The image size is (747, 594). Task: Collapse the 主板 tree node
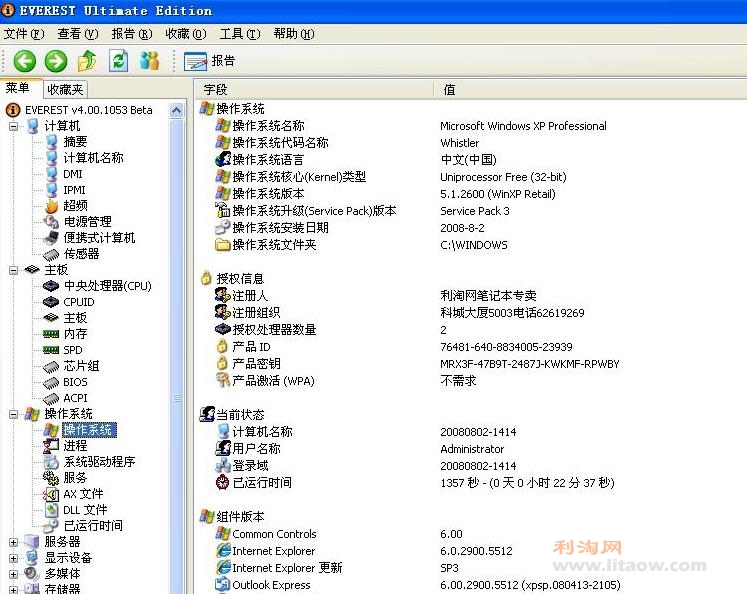(x=13, y=270)
